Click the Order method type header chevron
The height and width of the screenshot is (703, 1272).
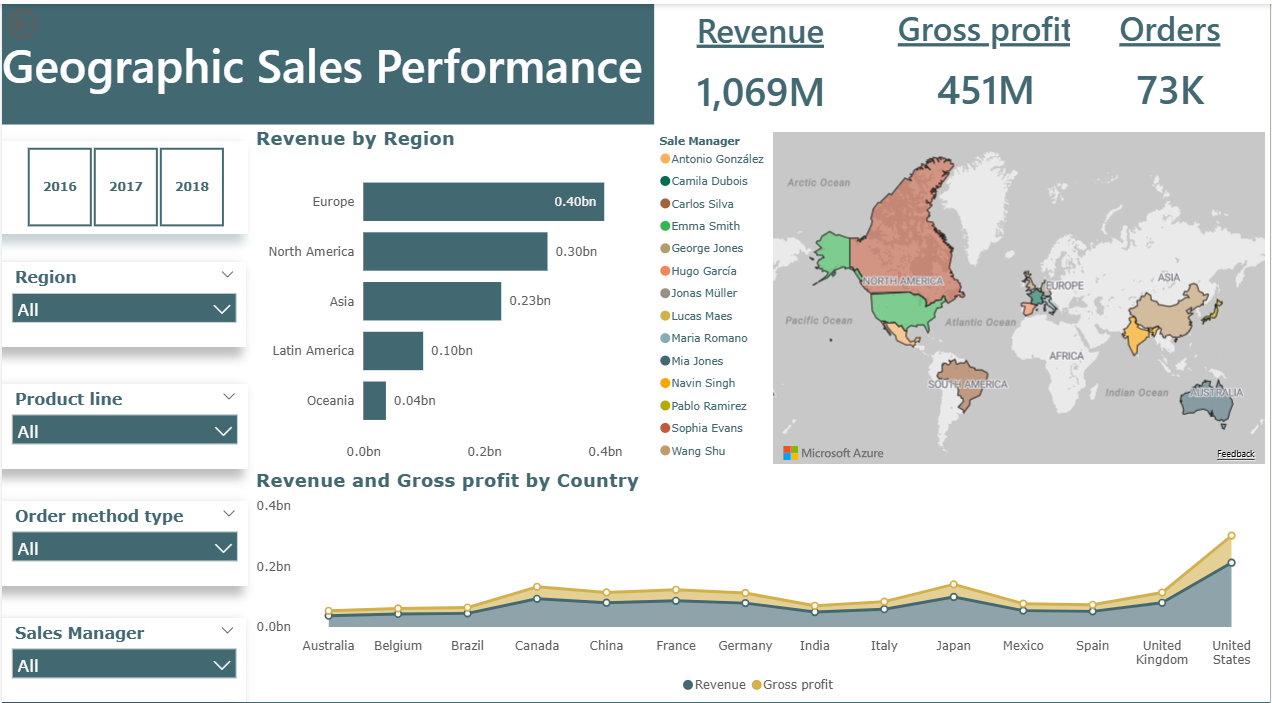228,513
